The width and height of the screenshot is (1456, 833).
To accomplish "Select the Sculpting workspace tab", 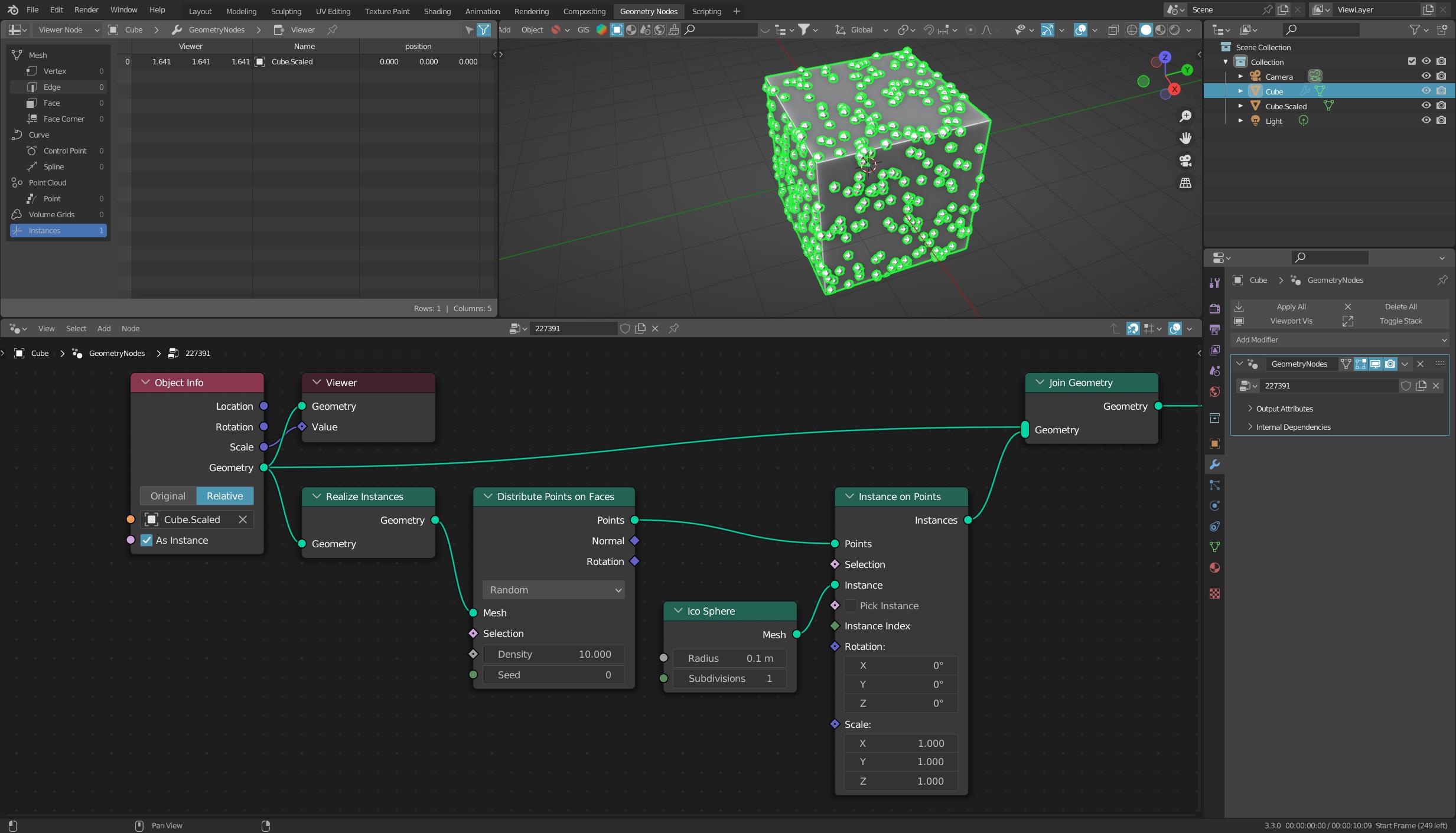I will pyautogui.click(x=285, y=11).
